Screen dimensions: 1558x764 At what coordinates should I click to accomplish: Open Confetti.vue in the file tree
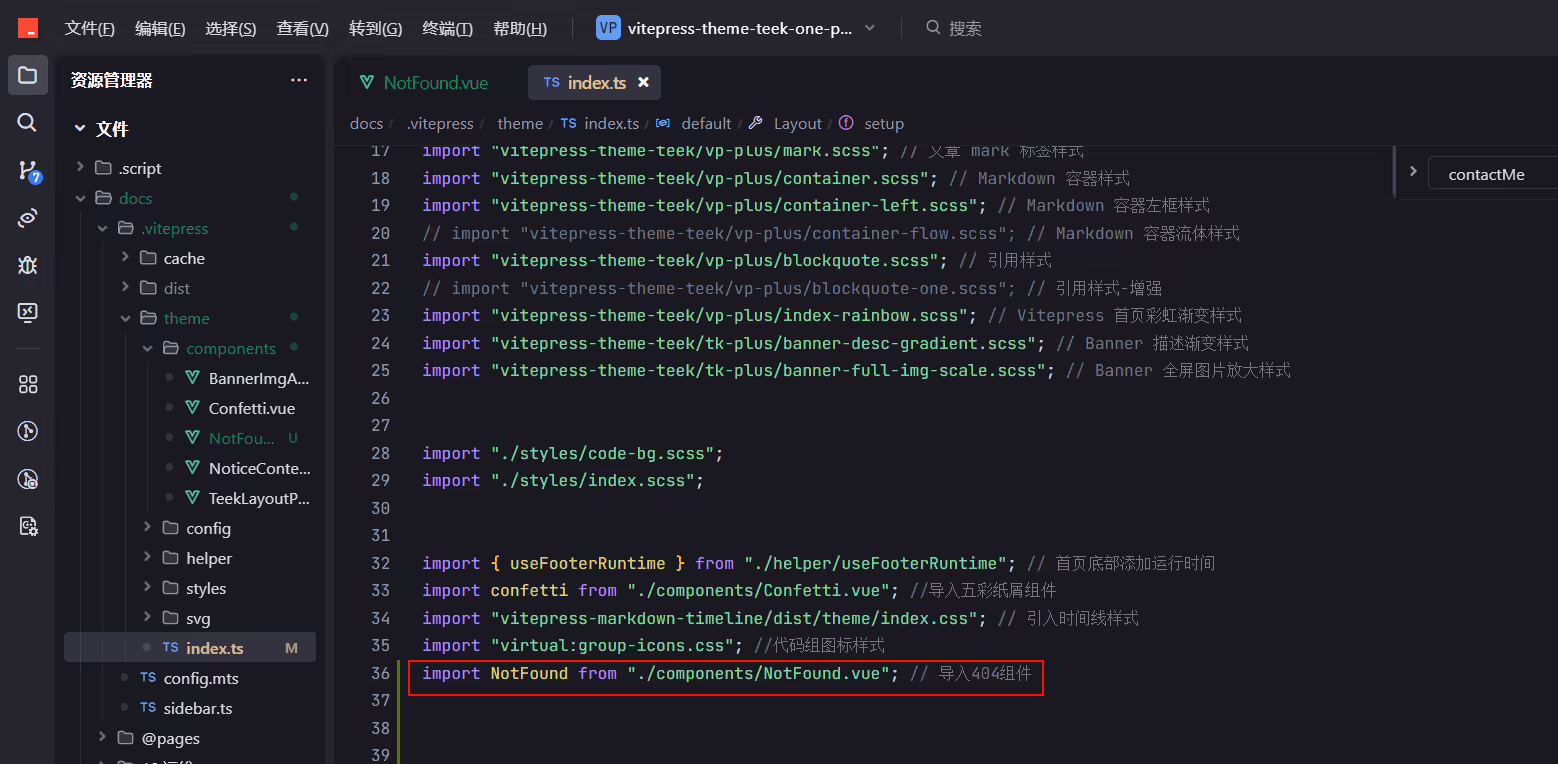pyautogui.click(x=252, y=408)
